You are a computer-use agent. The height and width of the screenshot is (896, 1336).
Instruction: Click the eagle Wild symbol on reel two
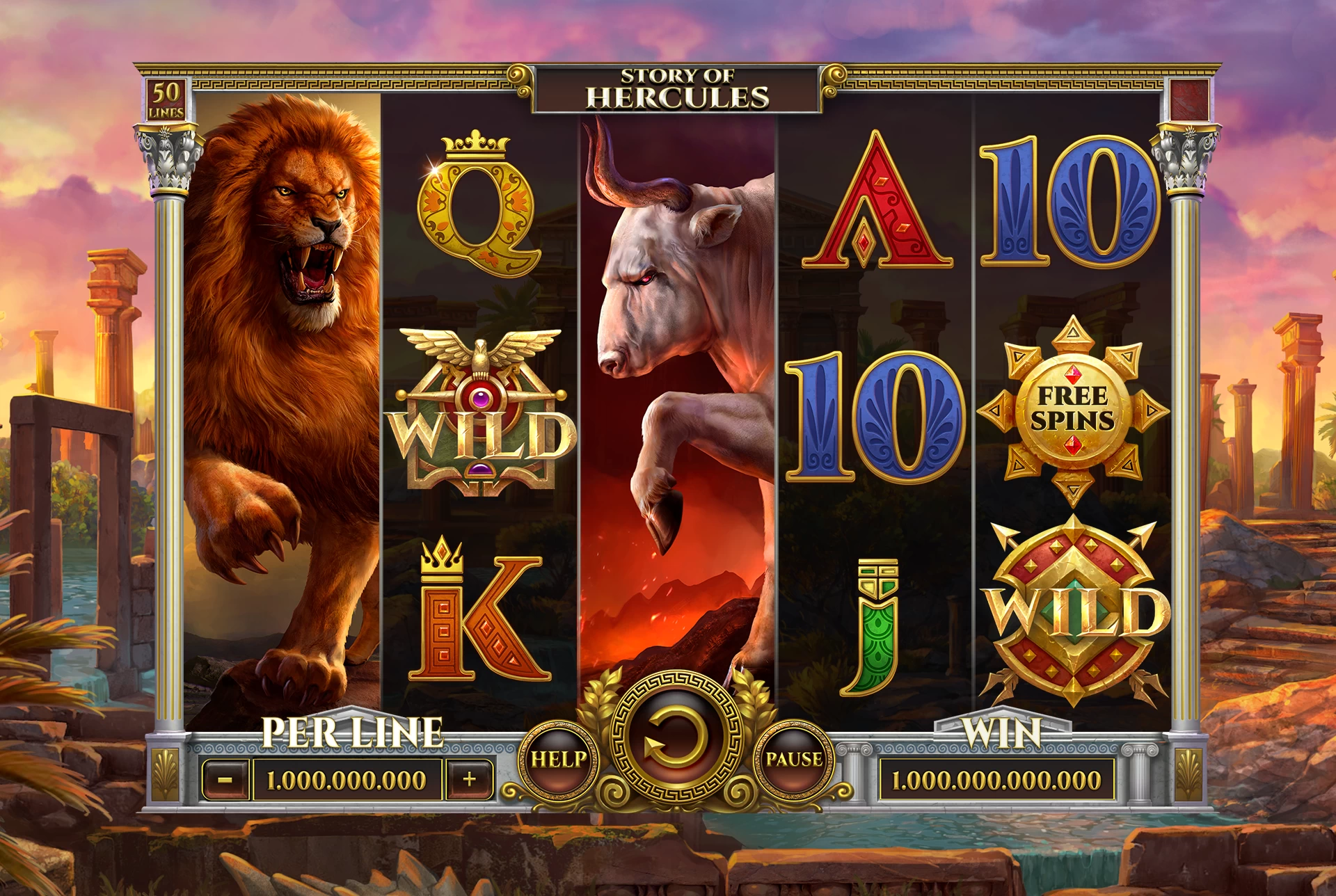coord(480,412)
